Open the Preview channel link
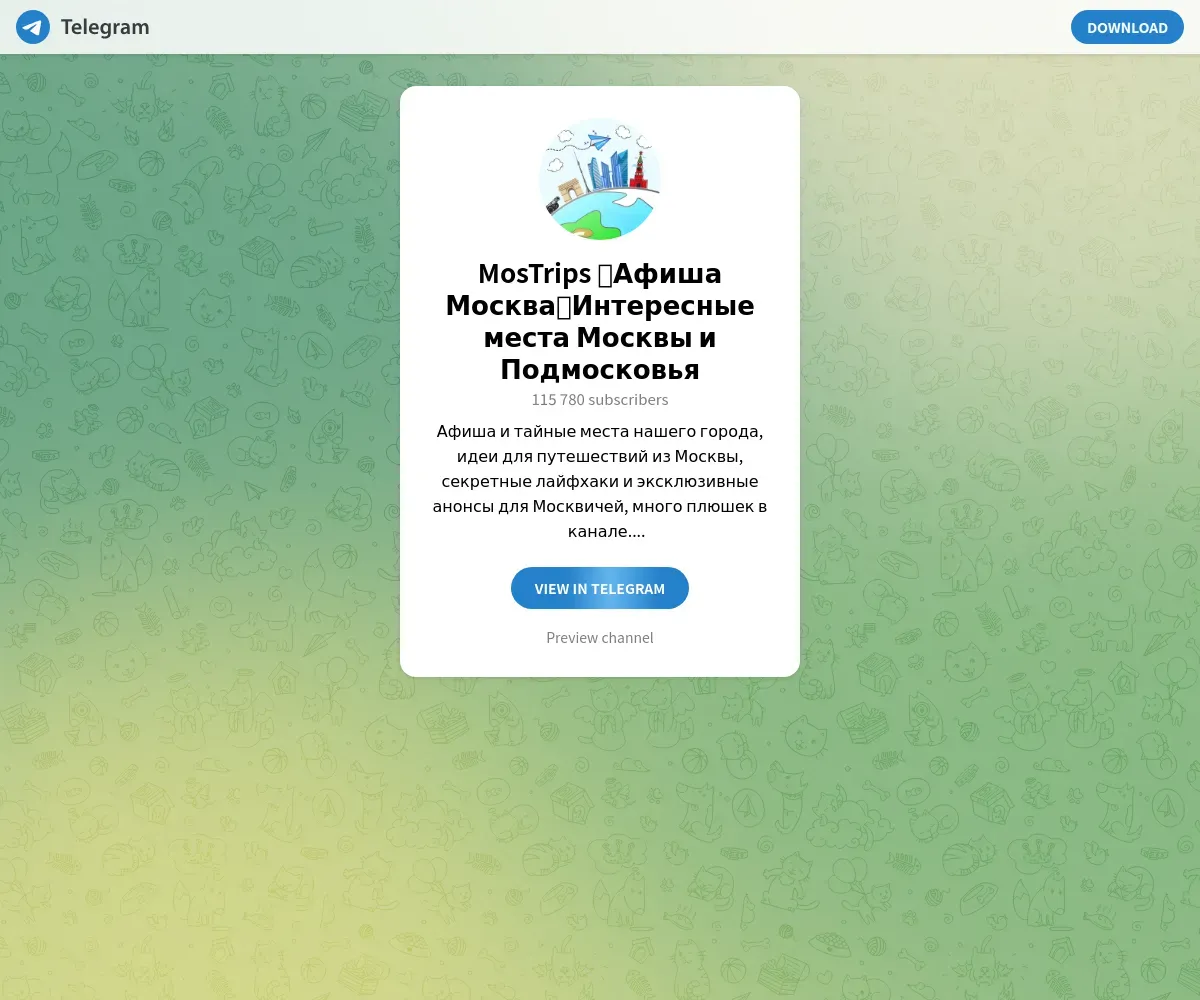This screenshot has height=1000, width=1200. click(x=600, y=638)
